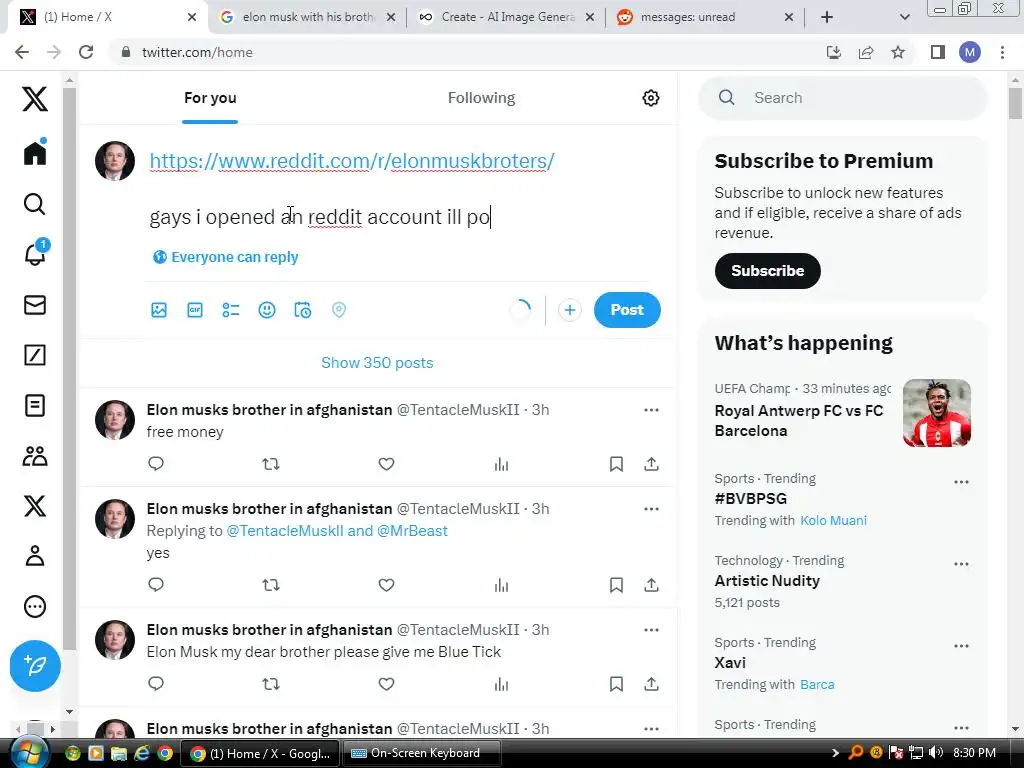Open Messages envelope icon
Screen dimensions: 1024x768
(x=35, y=305)
